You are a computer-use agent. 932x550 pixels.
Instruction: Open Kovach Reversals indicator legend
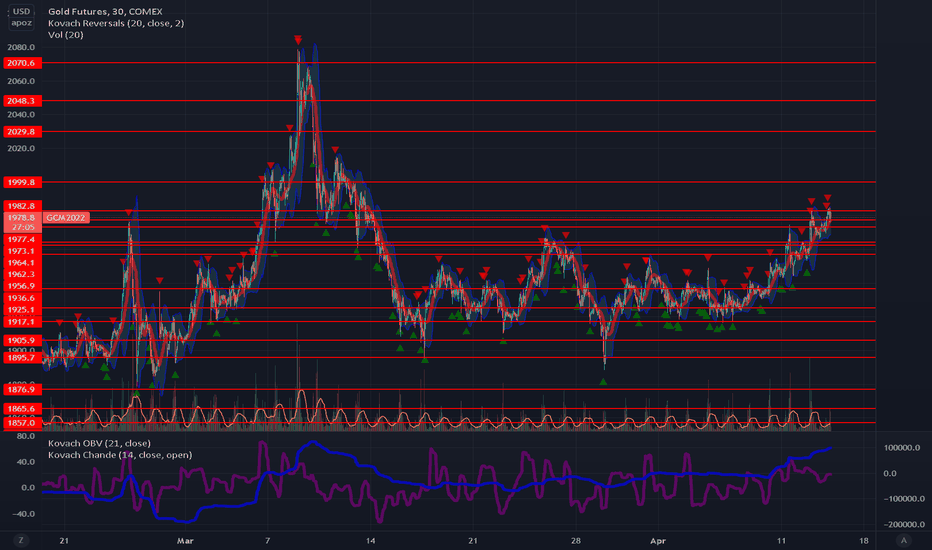(116, 23)
